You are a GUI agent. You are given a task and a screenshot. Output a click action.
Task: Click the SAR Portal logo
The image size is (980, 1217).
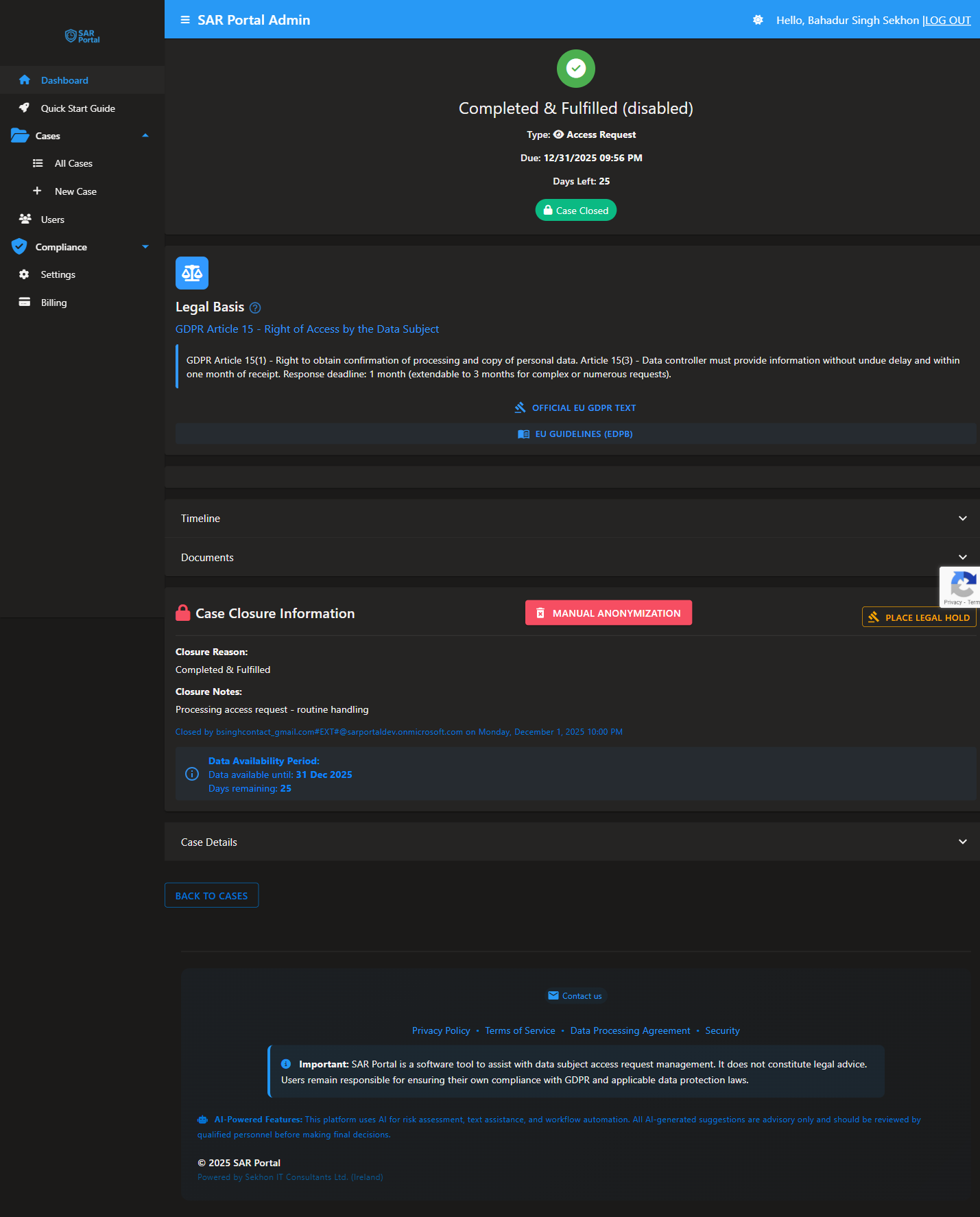click(x=82, y=36)
